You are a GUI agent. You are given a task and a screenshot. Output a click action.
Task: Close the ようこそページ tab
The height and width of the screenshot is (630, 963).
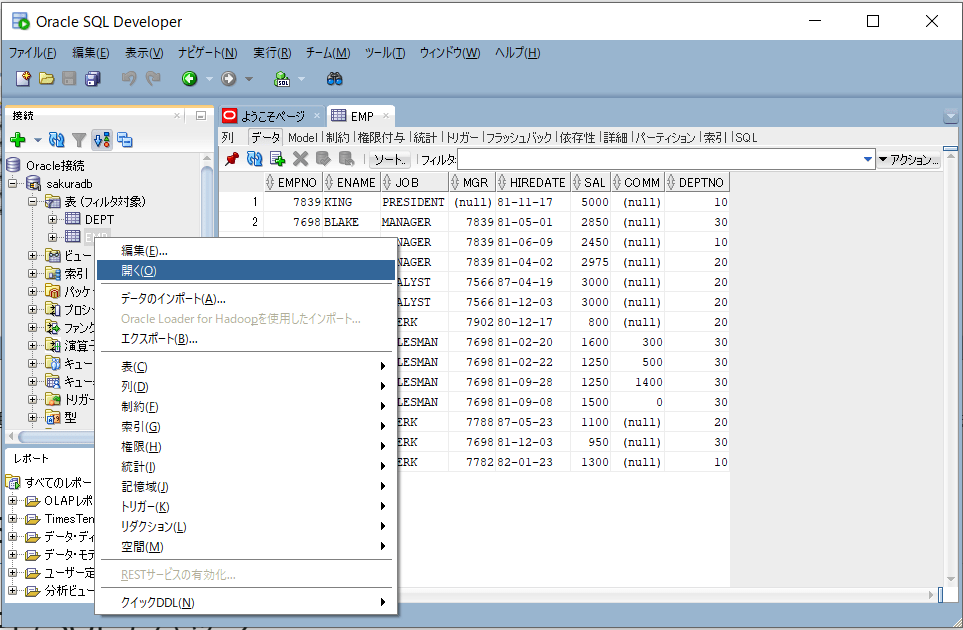[317, 115]
